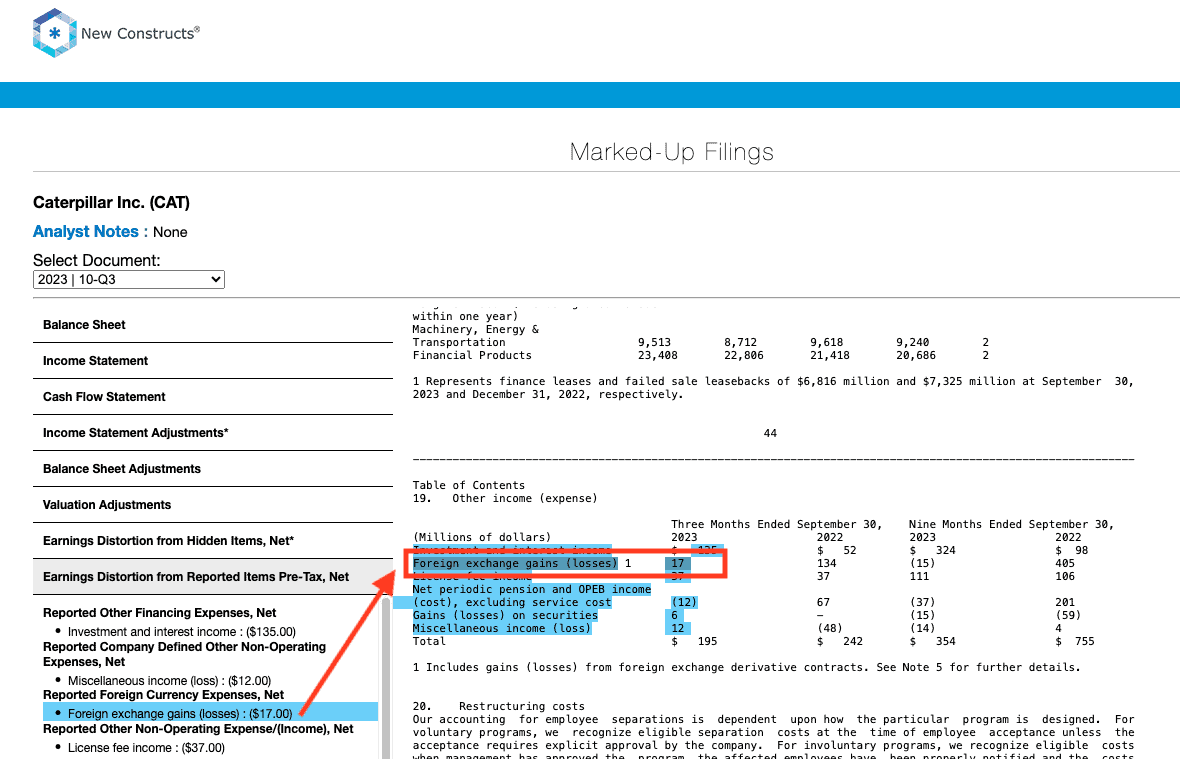Select the Balance Sheet tab
Screen dimensions: 1180x759
pos(213,325)
